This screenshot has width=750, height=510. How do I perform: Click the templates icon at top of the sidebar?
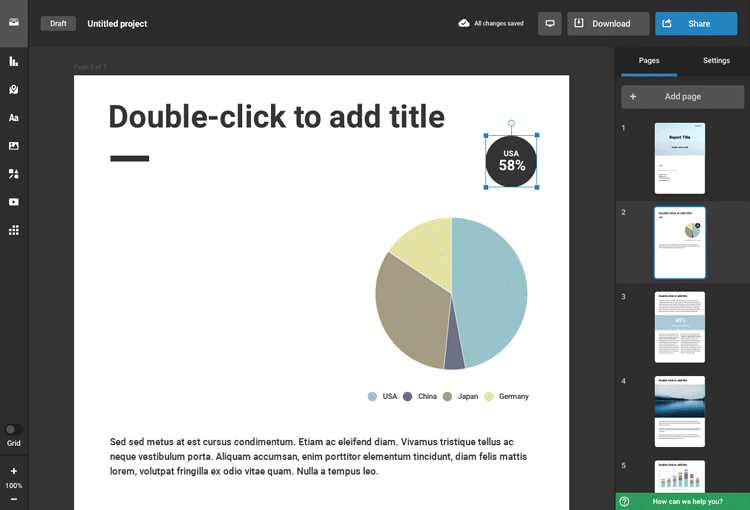(x=14, y=22)
